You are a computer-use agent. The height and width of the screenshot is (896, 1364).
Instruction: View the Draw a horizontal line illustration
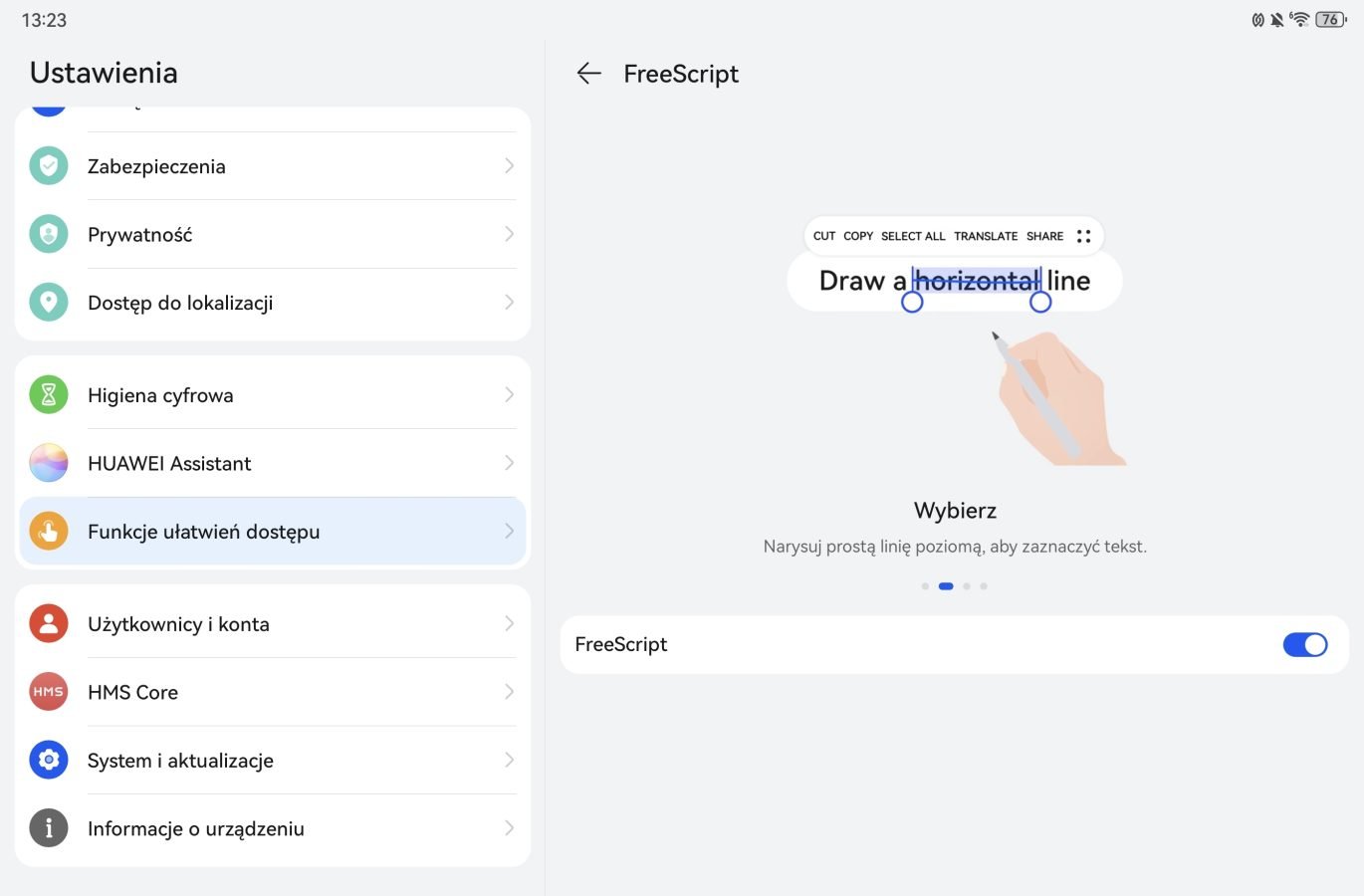coord(955,340)
